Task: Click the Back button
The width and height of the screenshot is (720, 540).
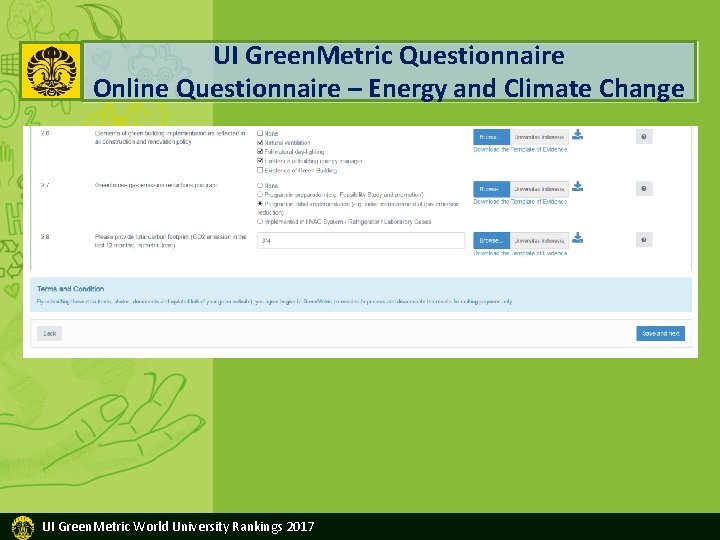Action: click(49, 333)
